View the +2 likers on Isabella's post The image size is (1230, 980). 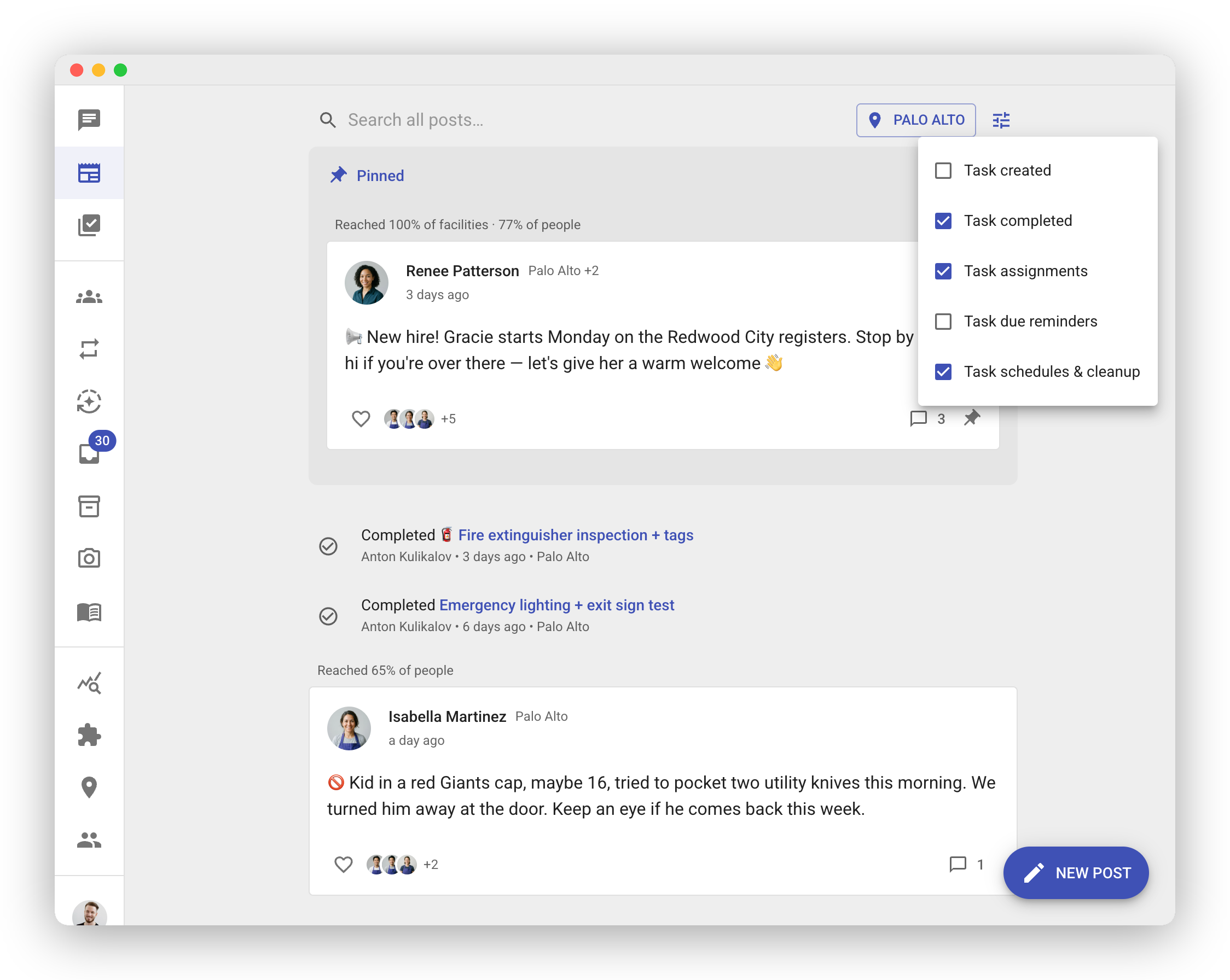click(x=431, y=864)
